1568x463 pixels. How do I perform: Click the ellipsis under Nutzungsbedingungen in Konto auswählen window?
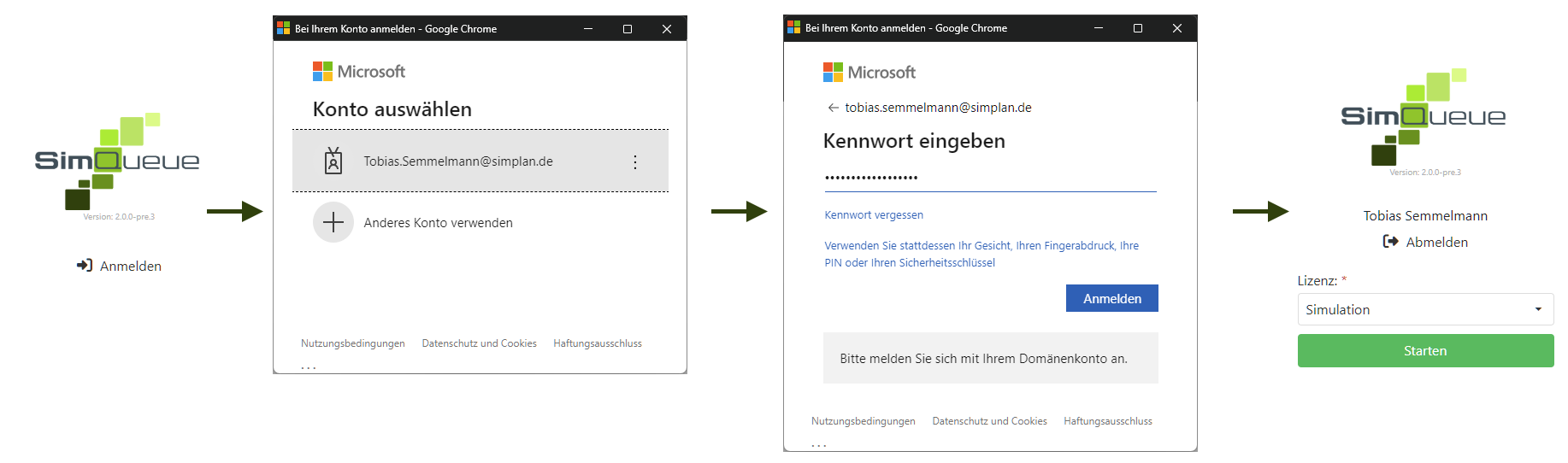pyautogui.click(x=309, y=367)
